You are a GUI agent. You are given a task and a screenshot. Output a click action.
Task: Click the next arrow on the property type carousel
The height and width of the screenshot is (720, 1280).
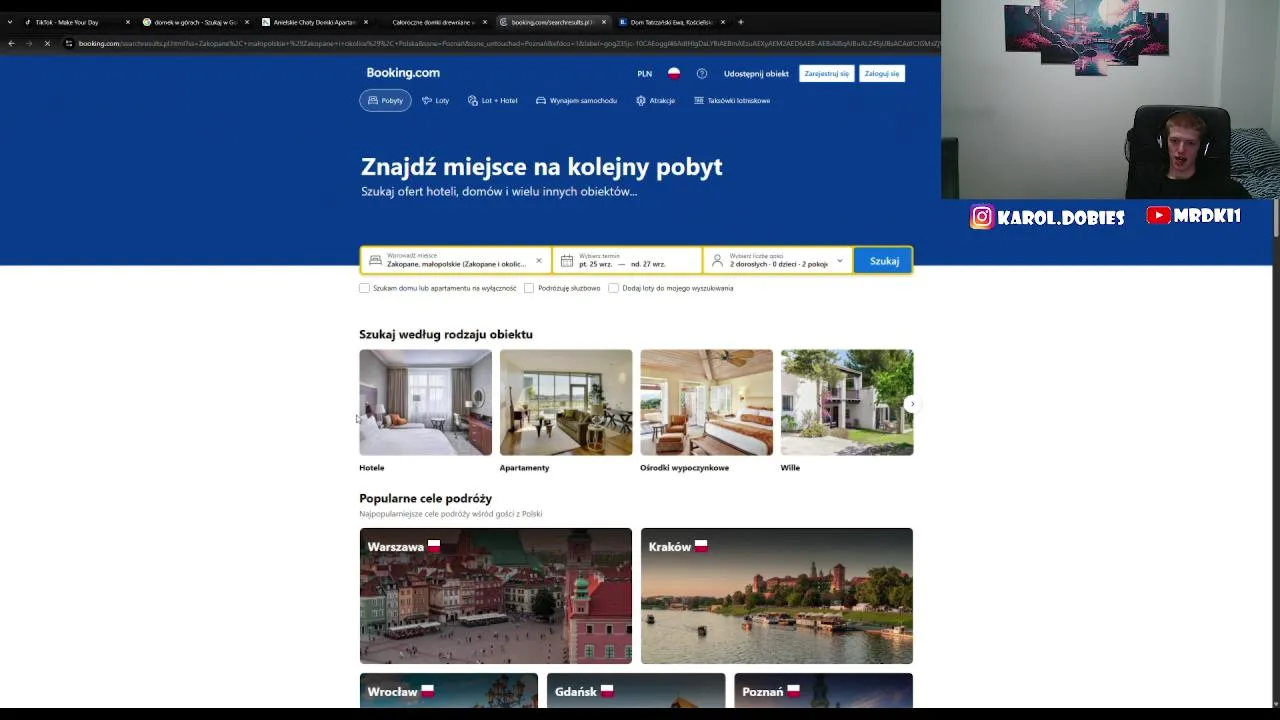tap(911, 404)
